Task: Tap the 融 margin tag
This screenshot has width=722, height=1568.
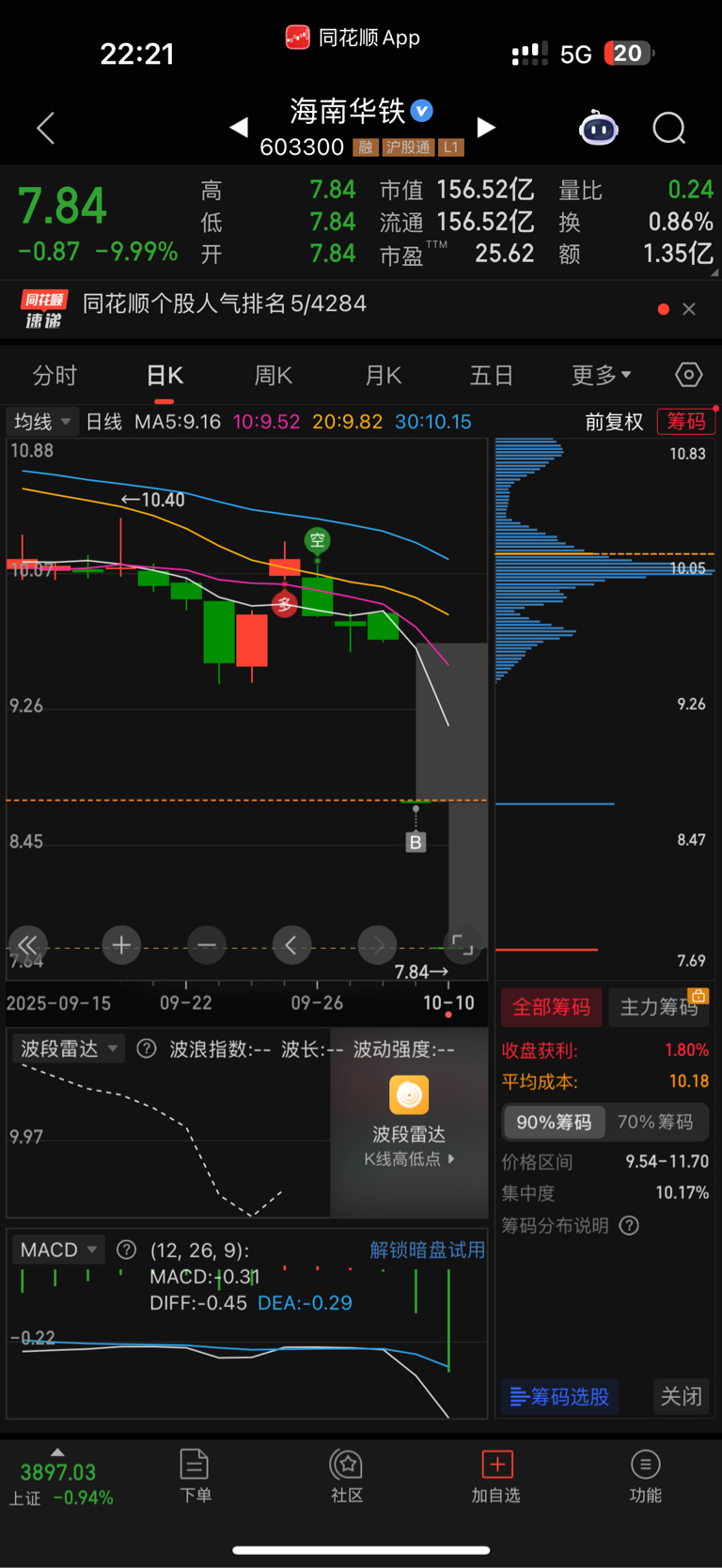Action: tap(366, 147)
